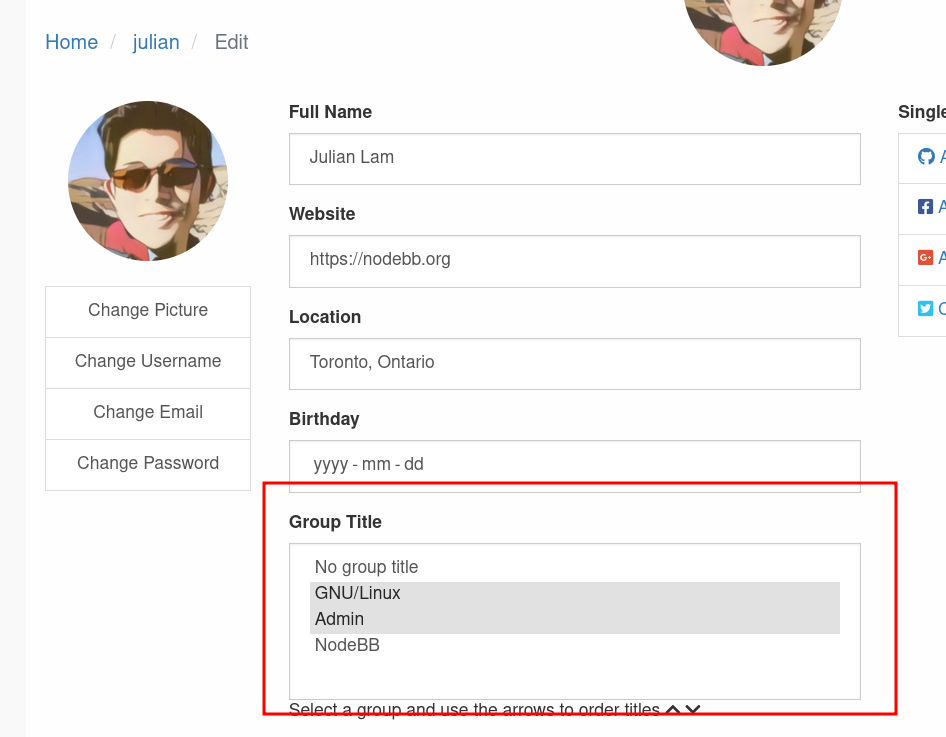Click the Twitter association icon
The image size is (946, 737).
pos(925,308)
